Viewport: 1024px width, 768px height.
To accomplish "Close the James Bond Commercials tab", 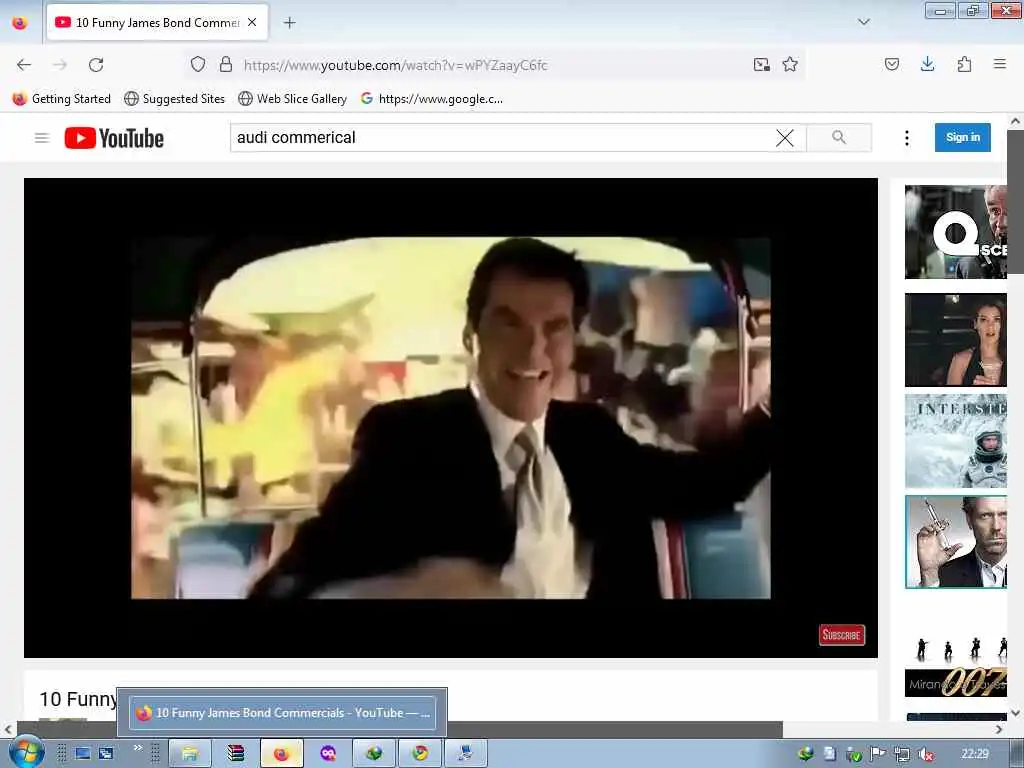I will pos(252,22).
